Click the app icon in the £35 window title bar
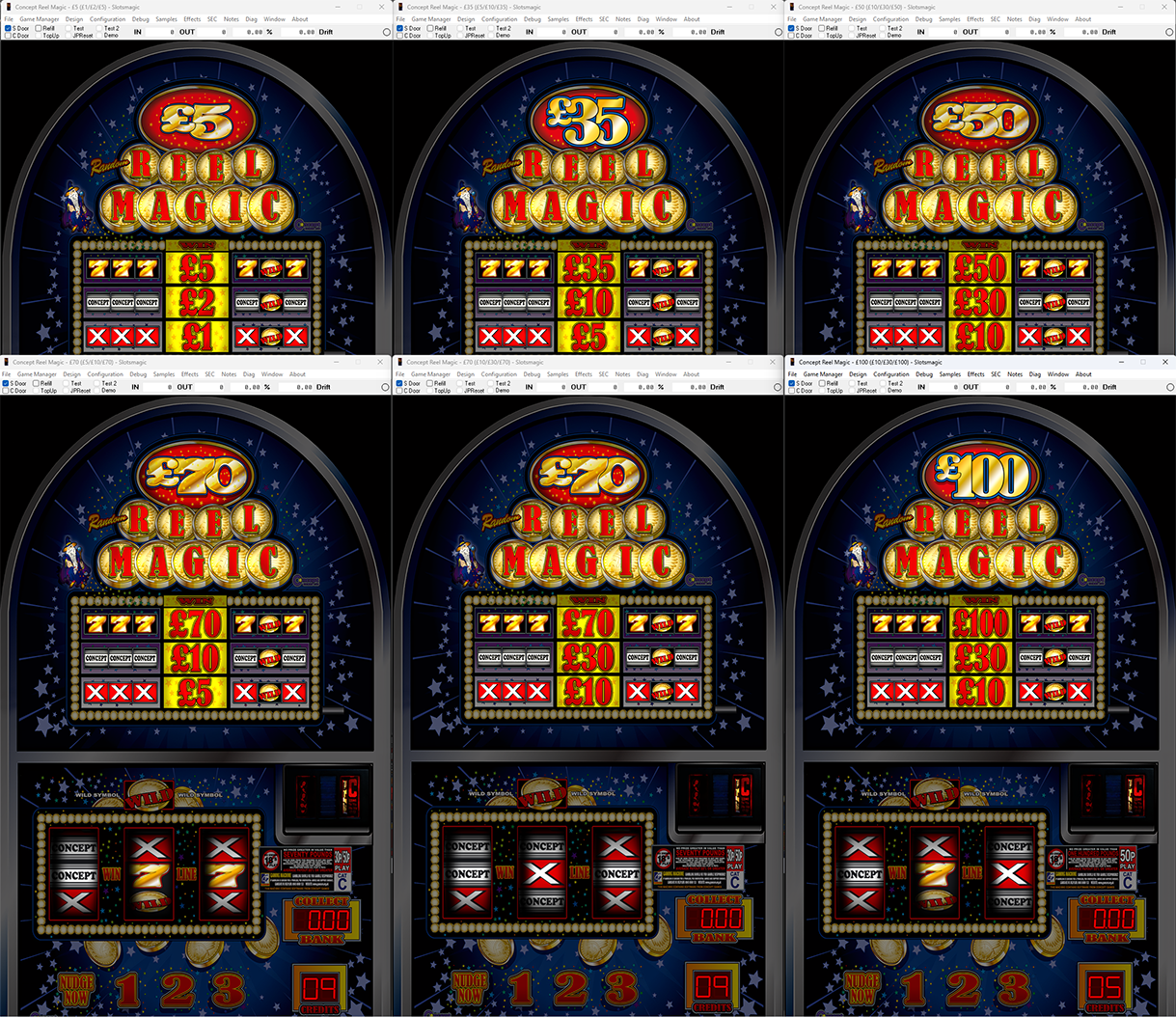Screen dimensions: 1176x1017 (x=400, y=7)
